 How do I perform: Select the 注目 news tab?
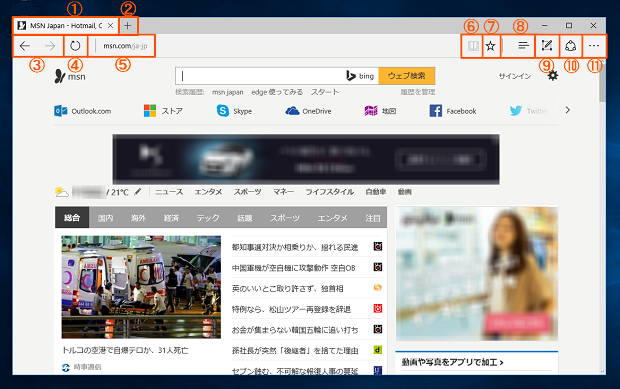click(x=372, y=218)
